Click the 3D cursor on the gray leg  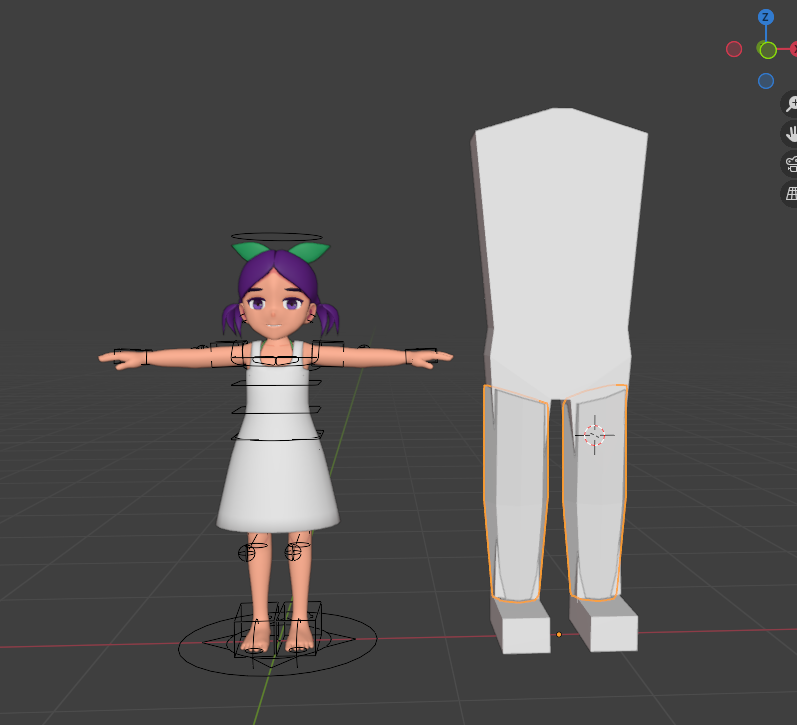pyautogui.click(x=595, y=435)
